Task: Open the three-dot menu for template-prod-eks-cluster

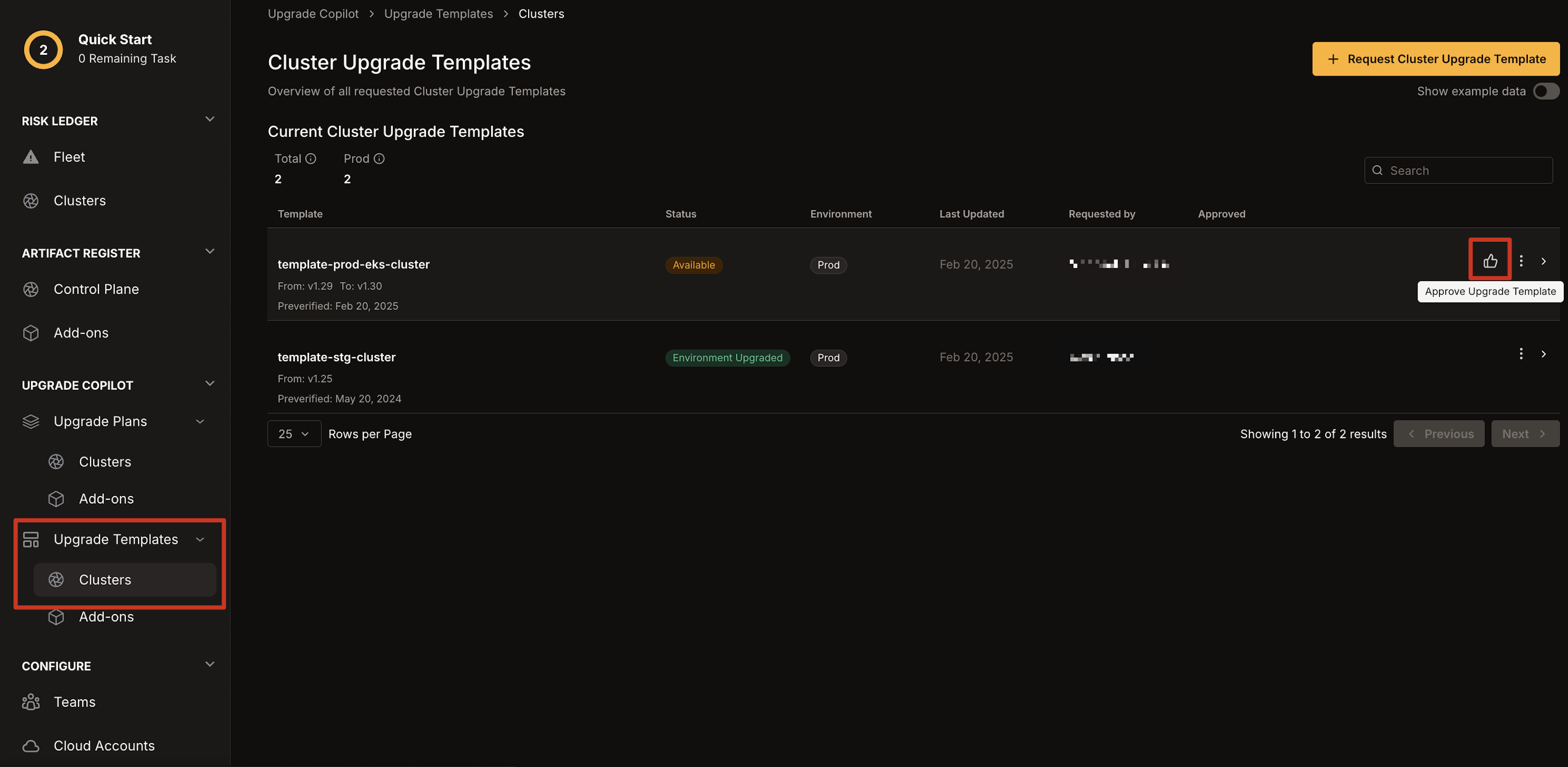Action: tap(1520, 261)
